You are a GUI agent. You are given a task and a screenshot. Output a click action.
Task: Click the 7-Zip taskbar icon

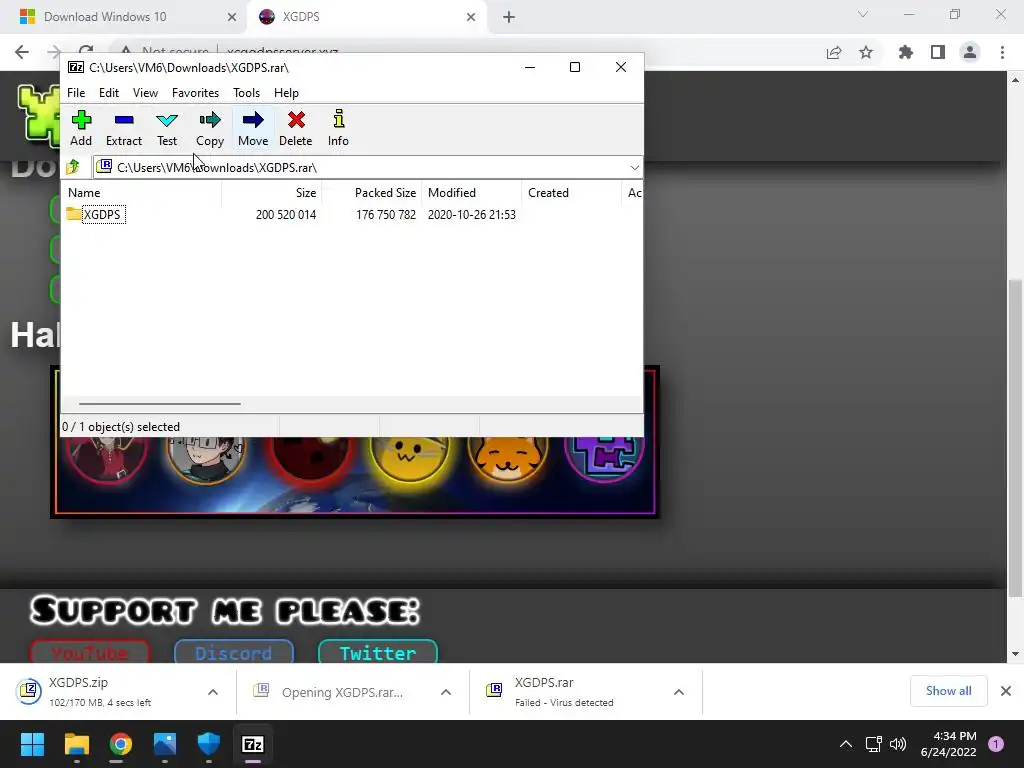253,744
